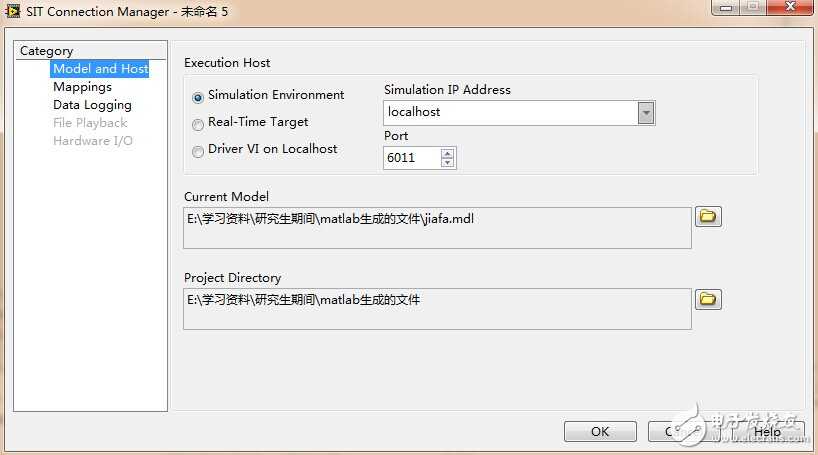Click the Current Model path field
This screenshot has height=455, width=818.
(x=437, y=227)
